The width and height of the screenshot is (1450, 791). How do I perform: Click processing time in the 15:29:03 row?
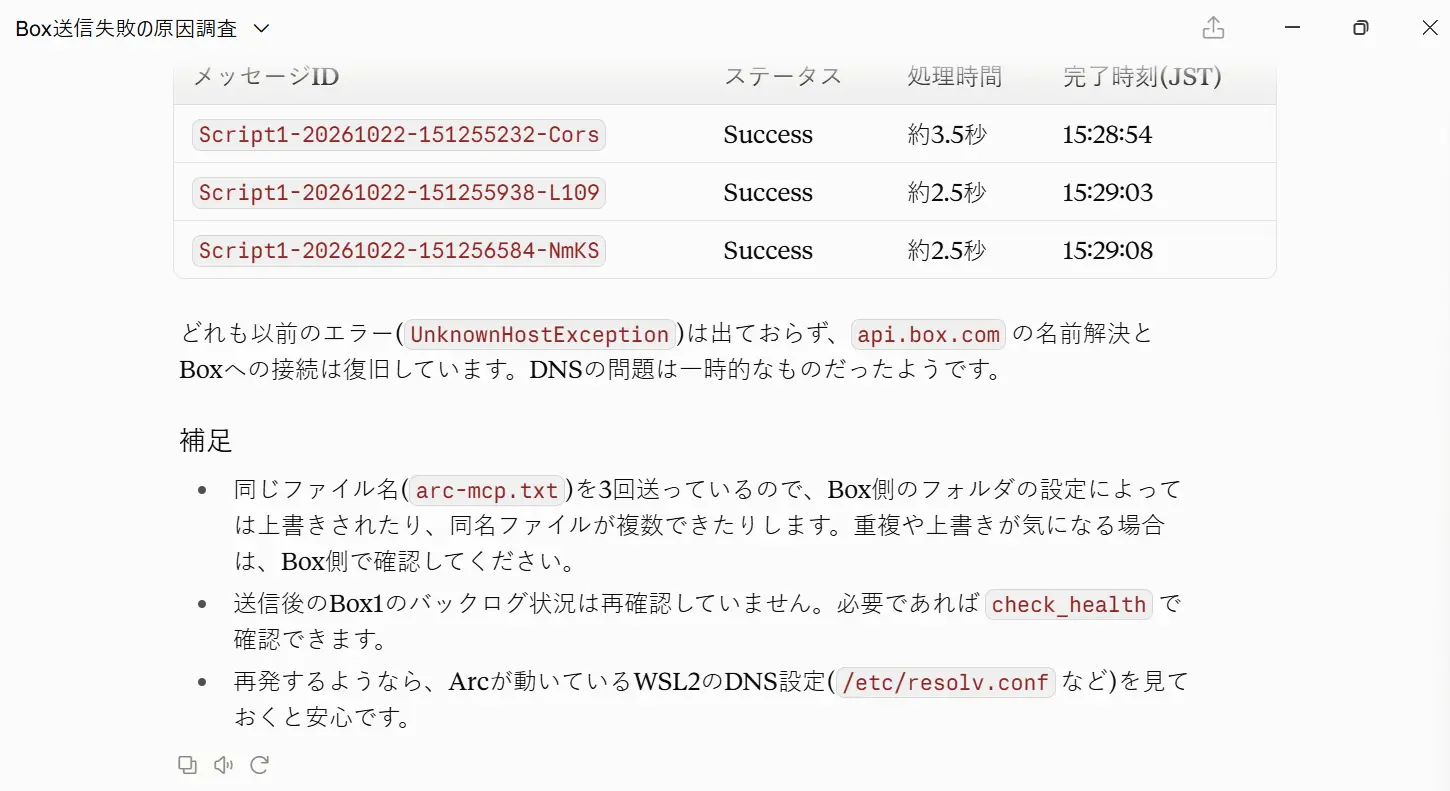(947, 192)
